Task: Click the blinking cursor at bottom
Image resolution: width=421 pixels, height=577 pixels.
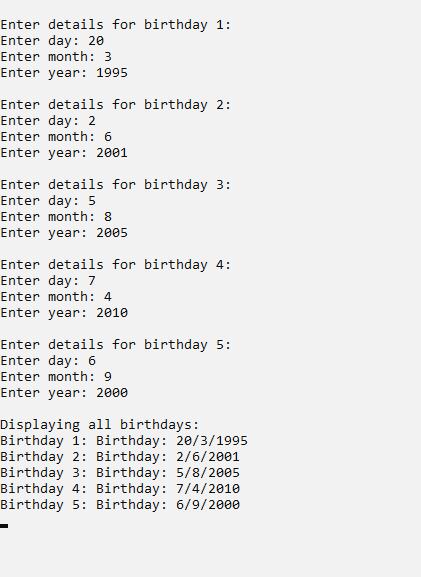Action: click(4, 526)
